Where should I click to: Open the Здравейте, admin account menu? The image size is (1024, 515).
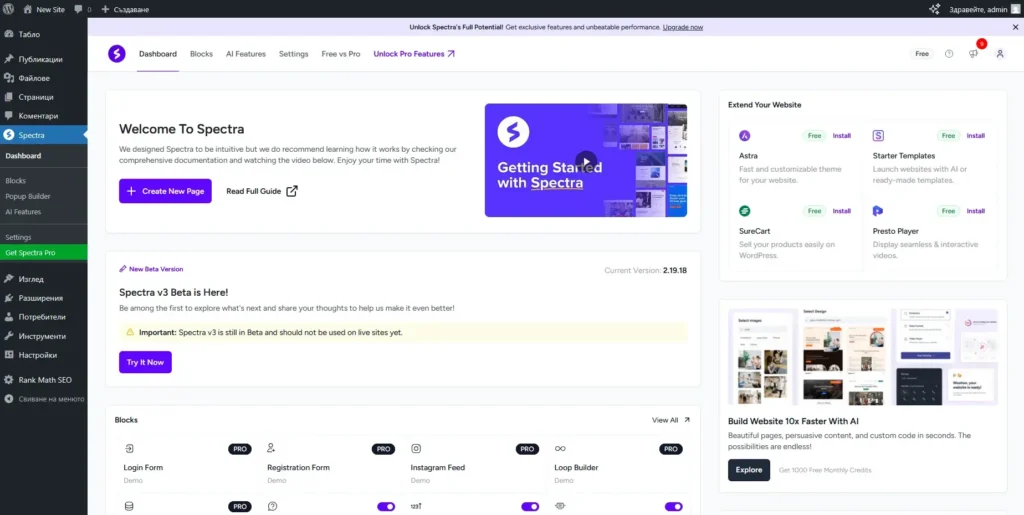[x=984, y=9]
